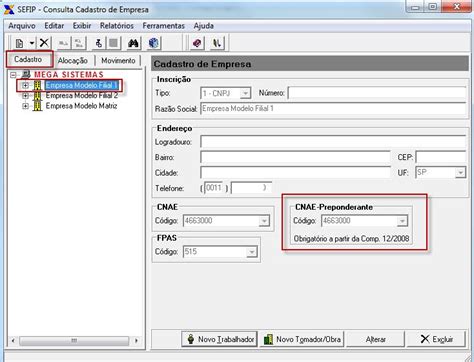The image size is (474, 362).
Task: Click the computer icon beside MEGA SISTEMAS
Action: (x=26, y=74)
